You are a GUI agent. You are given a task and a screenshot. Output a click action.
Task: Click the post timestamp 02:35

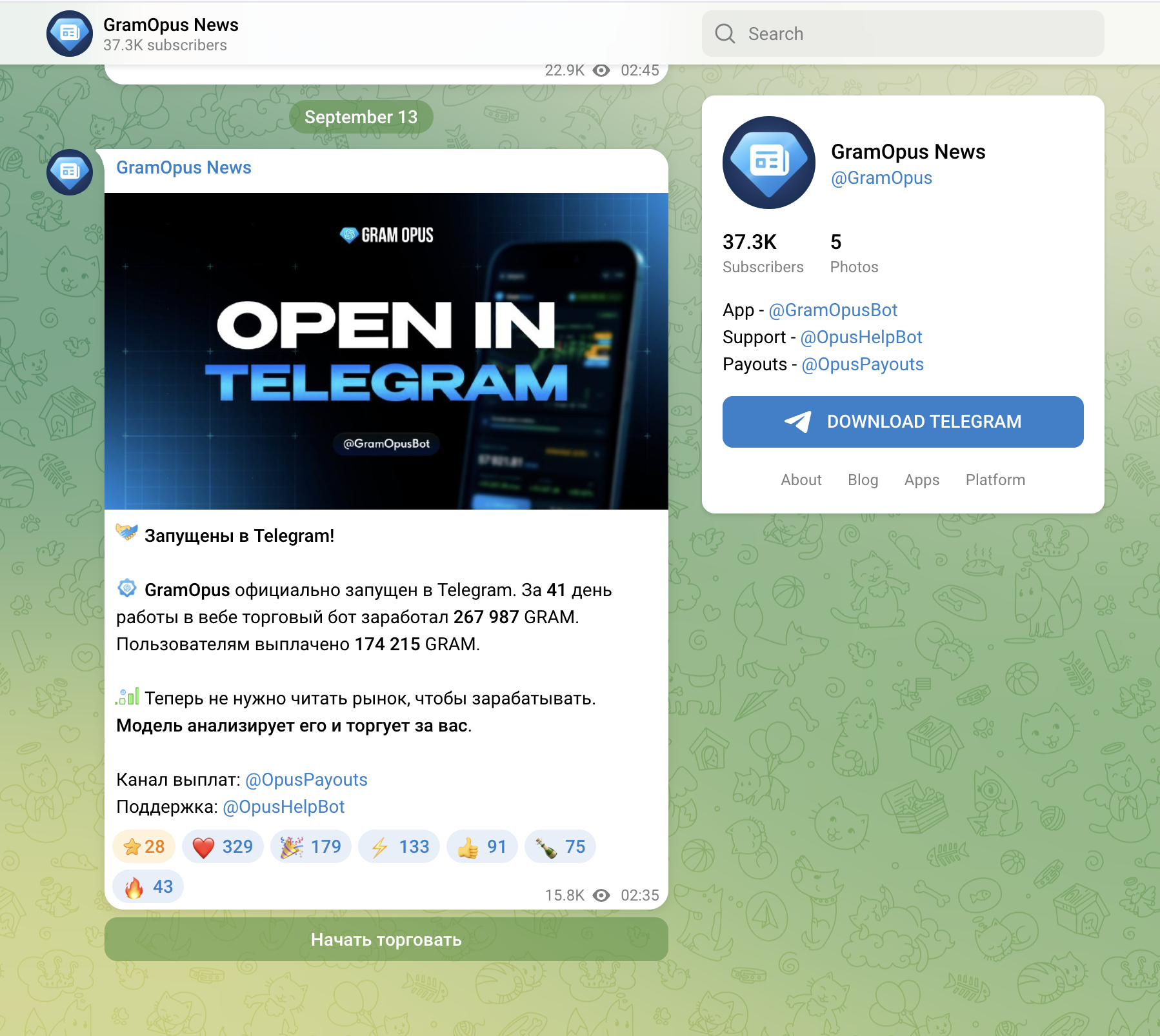point(640,895)
